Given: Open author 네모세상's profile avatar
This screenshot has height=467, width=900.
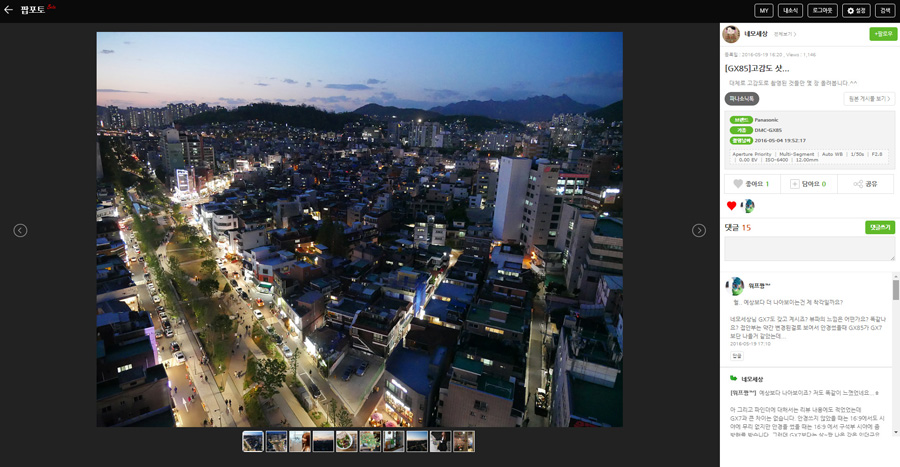Looking at the screenshot, I should [731, 34].
